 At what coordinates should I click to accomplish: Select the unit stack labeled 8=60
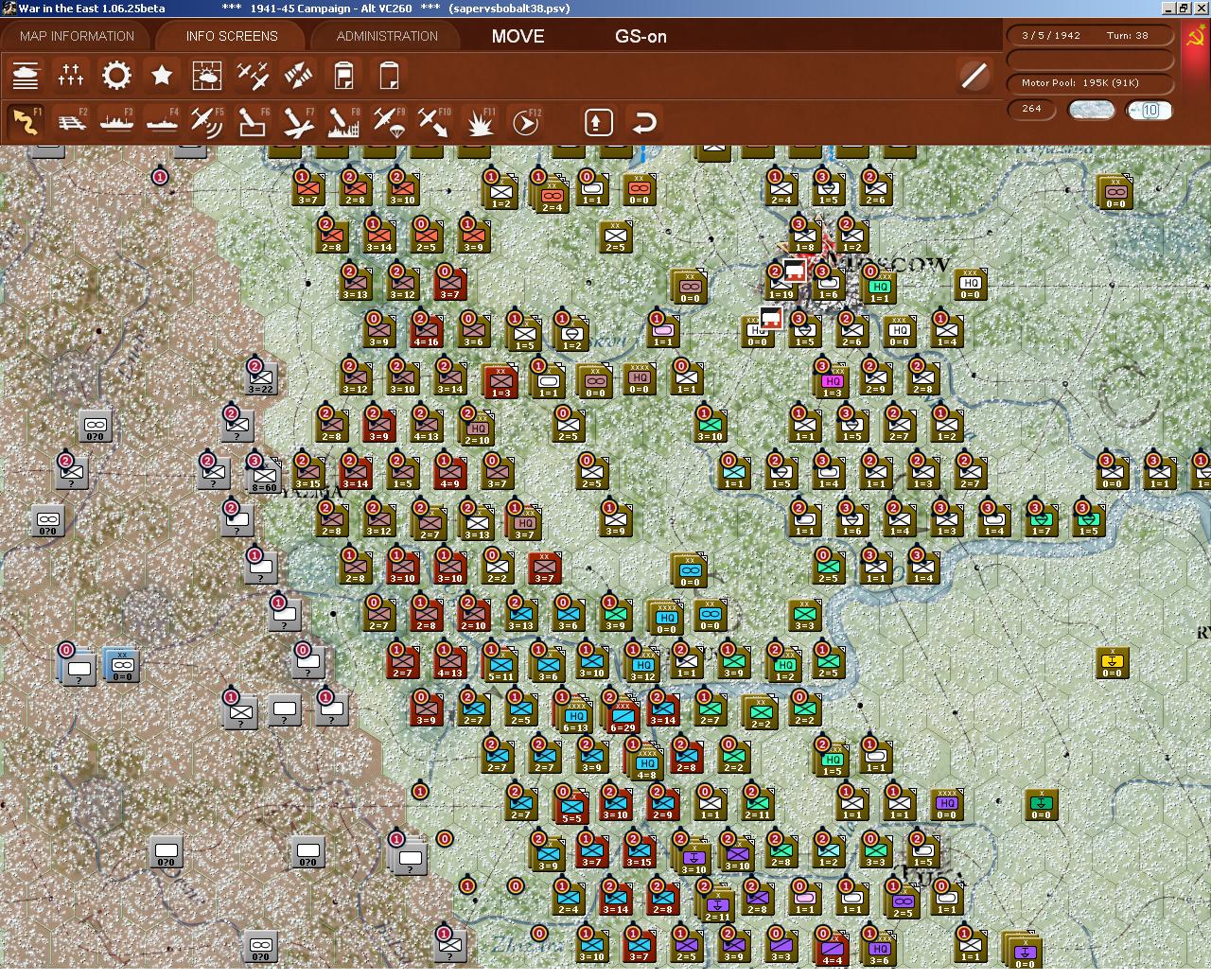coord(264,478)
